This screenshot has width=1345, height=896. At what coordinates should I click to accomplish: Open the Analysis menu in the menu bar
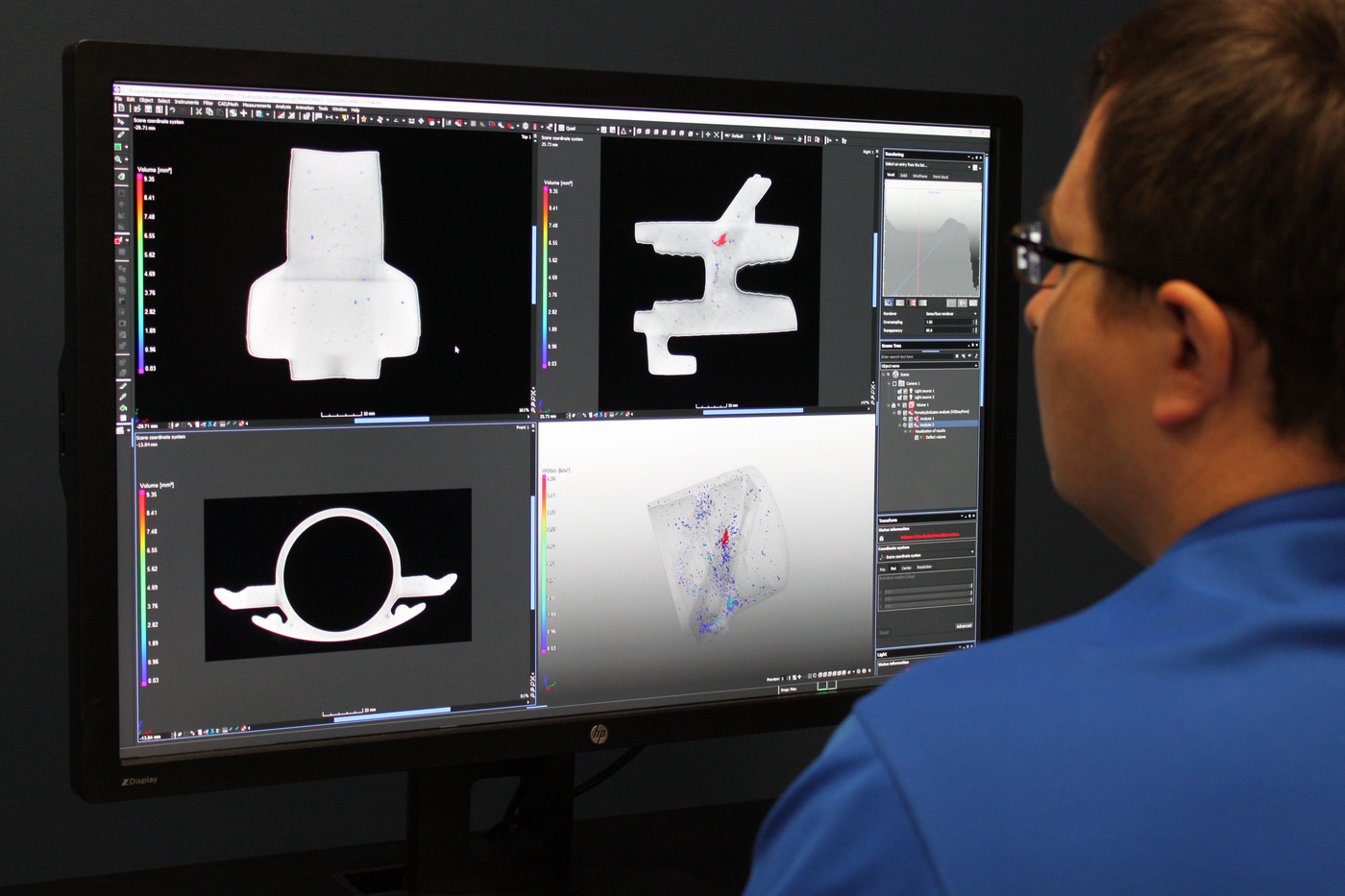(x=281, y=107)
